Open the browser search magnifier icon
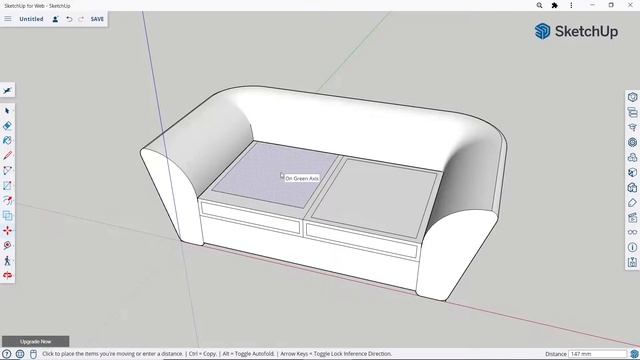 coord(539,5)
